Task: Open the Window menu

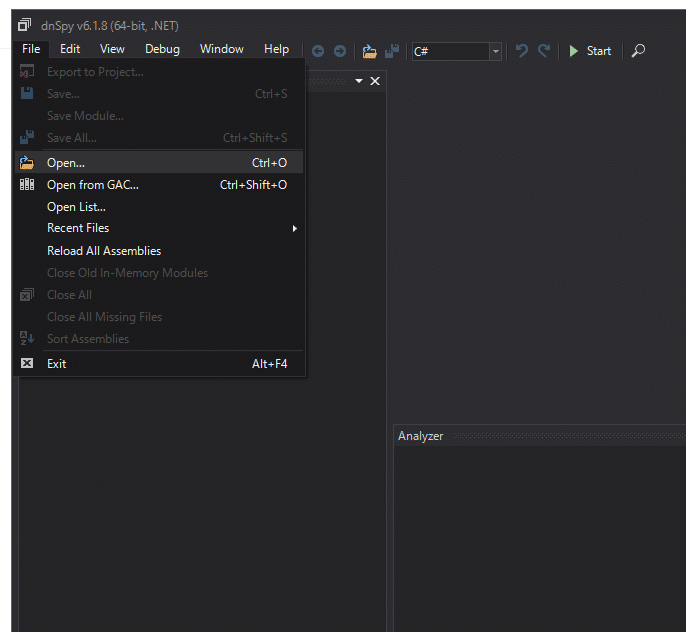Action: pyautogui.click(x=221, y=49)
